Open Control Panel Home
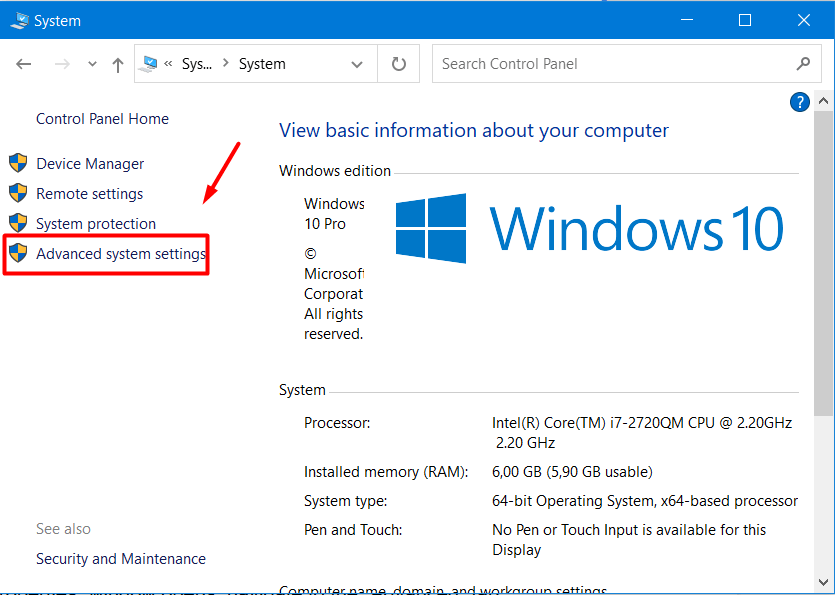The image size is (835, 595). [x=102, y=119]
